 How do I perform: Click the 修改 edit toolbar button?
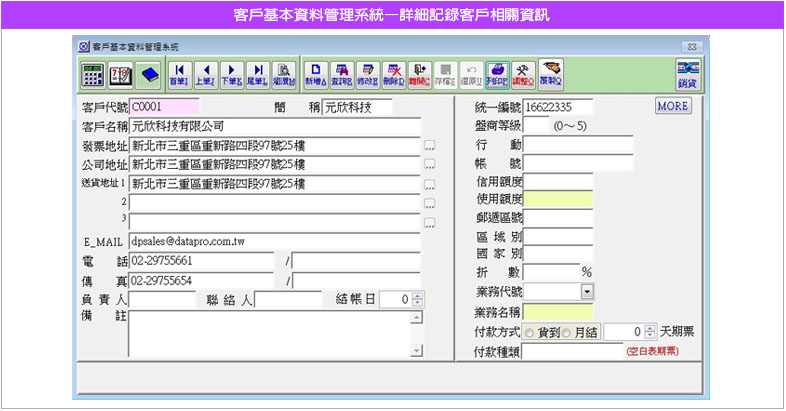coord(367,74)
